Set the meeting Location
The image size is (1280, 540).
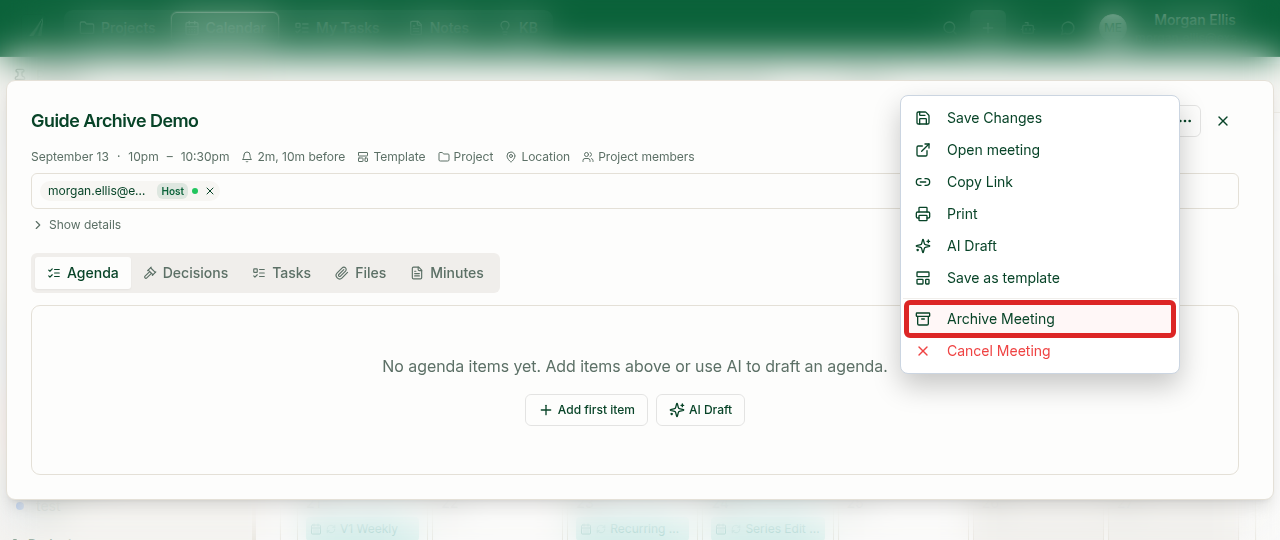[x=537, y=157]
